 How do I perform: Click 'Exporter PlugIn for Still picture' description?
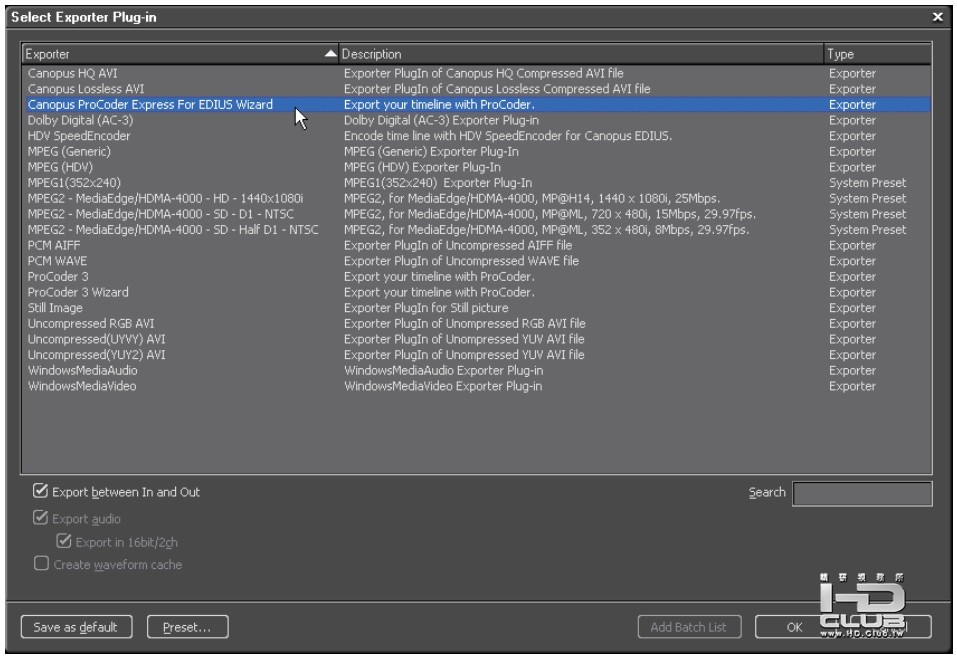tap(426, 308)
